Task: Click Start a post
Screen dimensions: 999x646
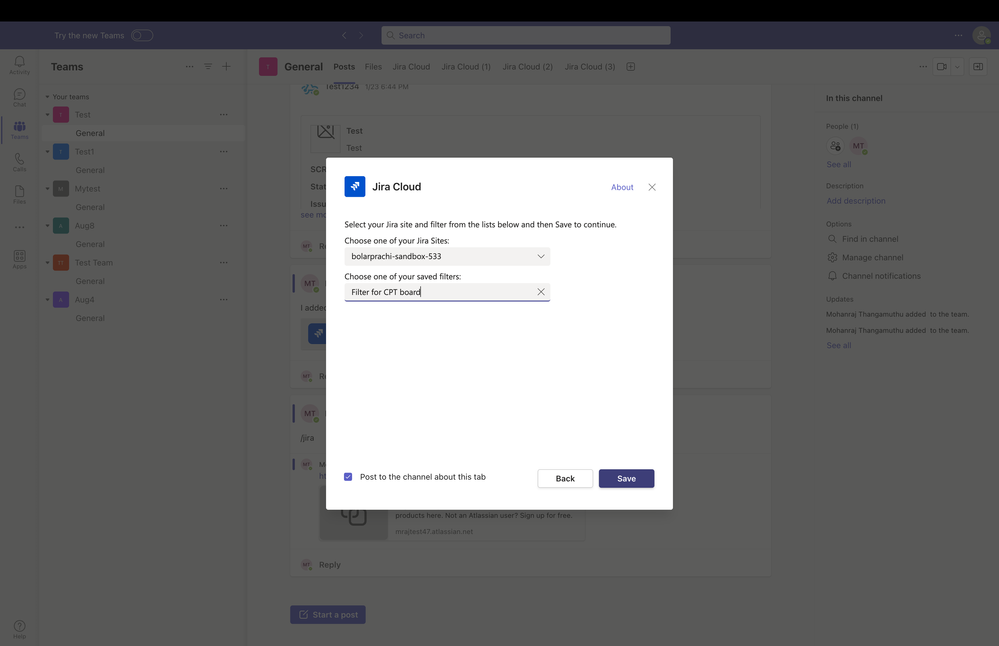Action: click(327, 615)
